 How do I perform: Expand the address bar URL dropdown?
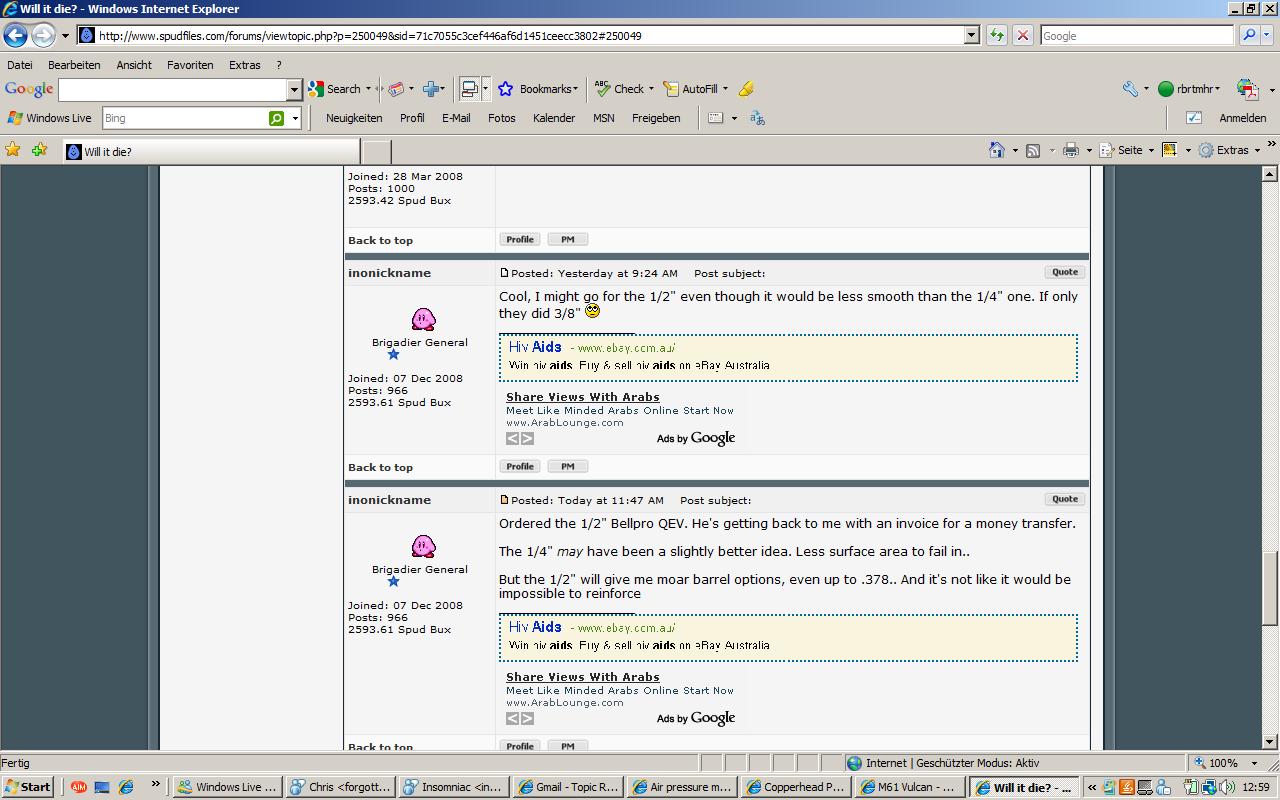coord(971,35)
